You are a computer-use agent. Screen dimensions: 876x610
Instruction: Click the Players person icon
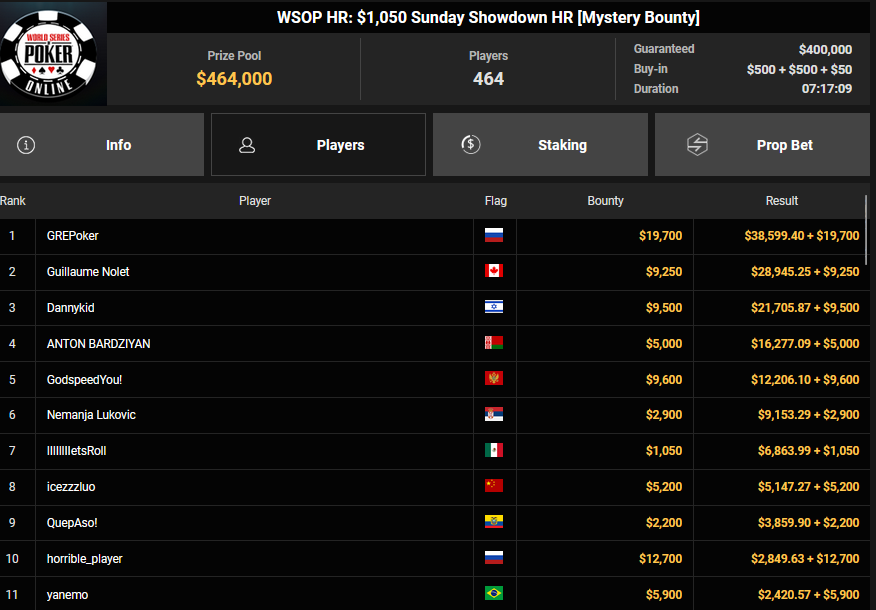[x=247, y=145]
